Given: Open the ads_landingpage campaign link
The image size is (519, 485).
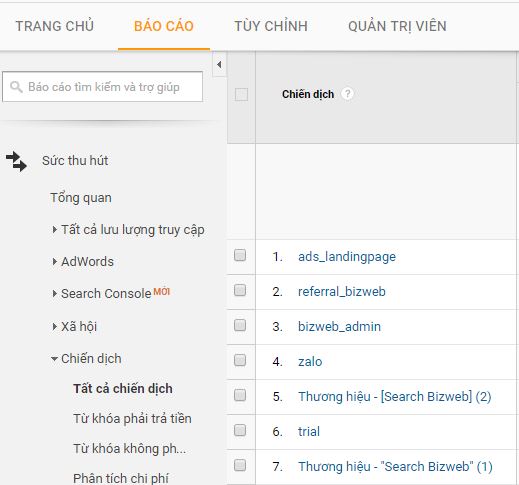Looking at the screenshot, I should pyautogui.click(x=347, y=257).
